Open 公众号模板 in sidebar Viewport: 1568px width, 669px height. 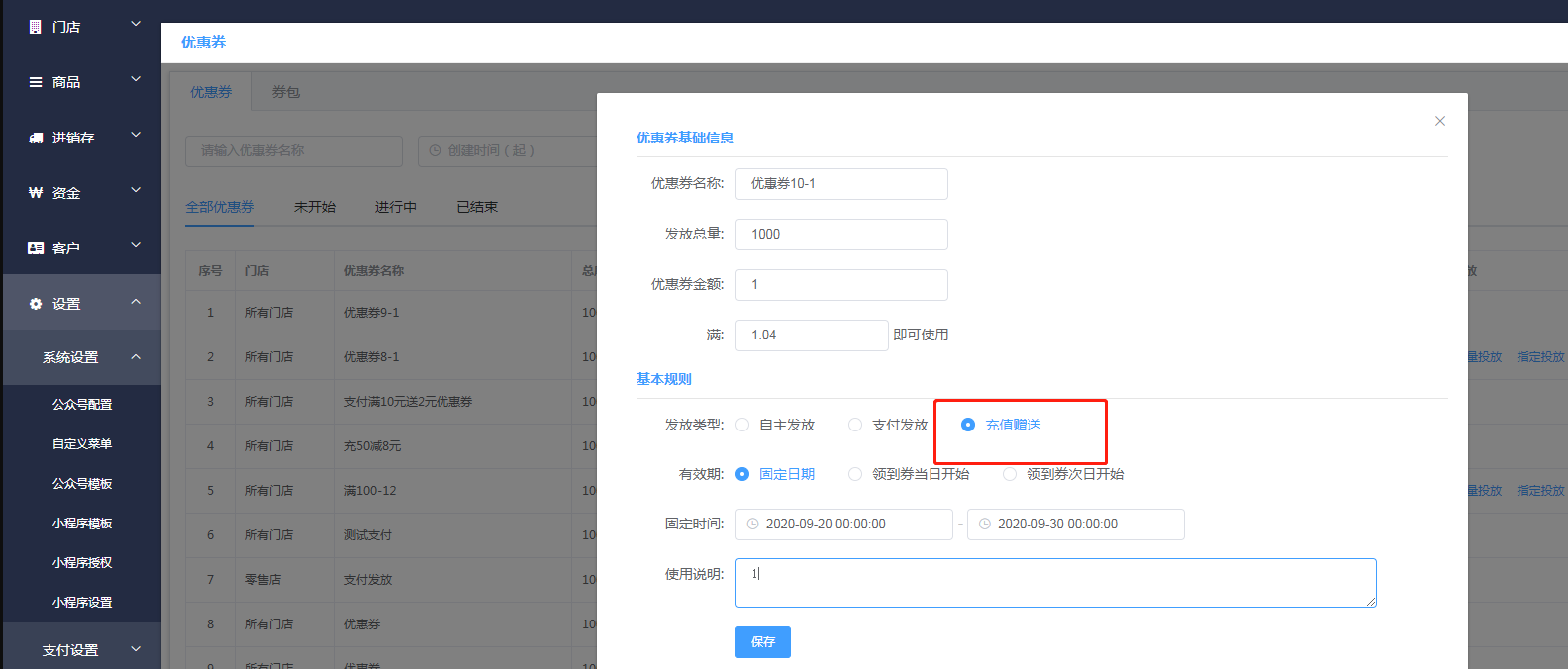(x=82, y=484)
